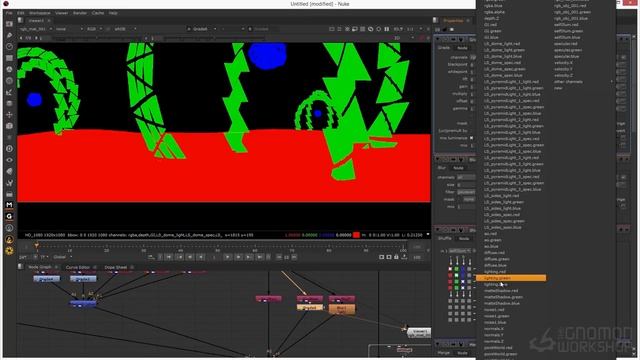Select the beige Shuffle node beside Blur1
The width and height of the screenshot is (640, 360).
[x=310, y=307]
